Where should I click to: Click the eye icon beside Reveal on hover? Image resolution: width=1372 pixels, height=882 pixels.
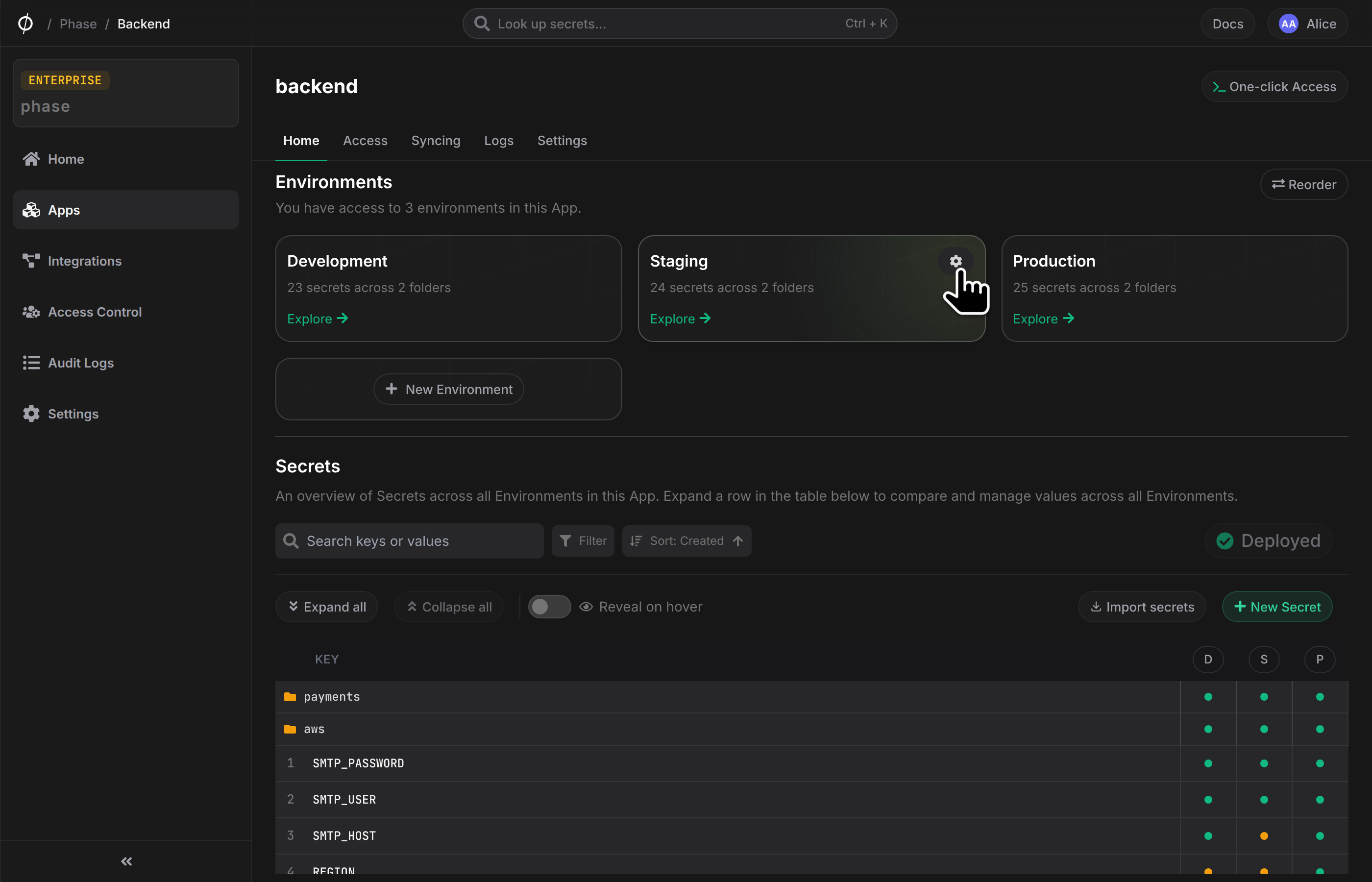tap(586, 607)
